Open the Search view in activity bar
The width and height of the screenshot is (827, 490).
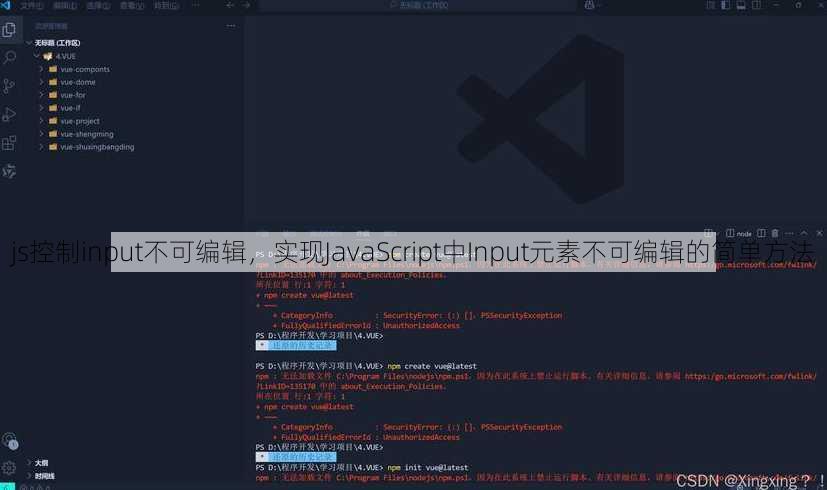[9, 57]
